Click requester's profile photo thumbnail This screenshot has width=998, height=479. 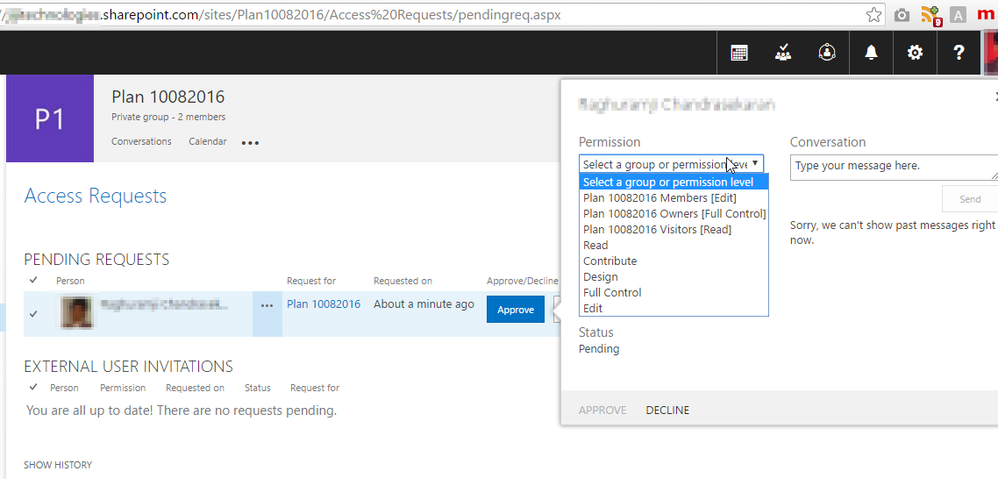click(x=76, y=312)
